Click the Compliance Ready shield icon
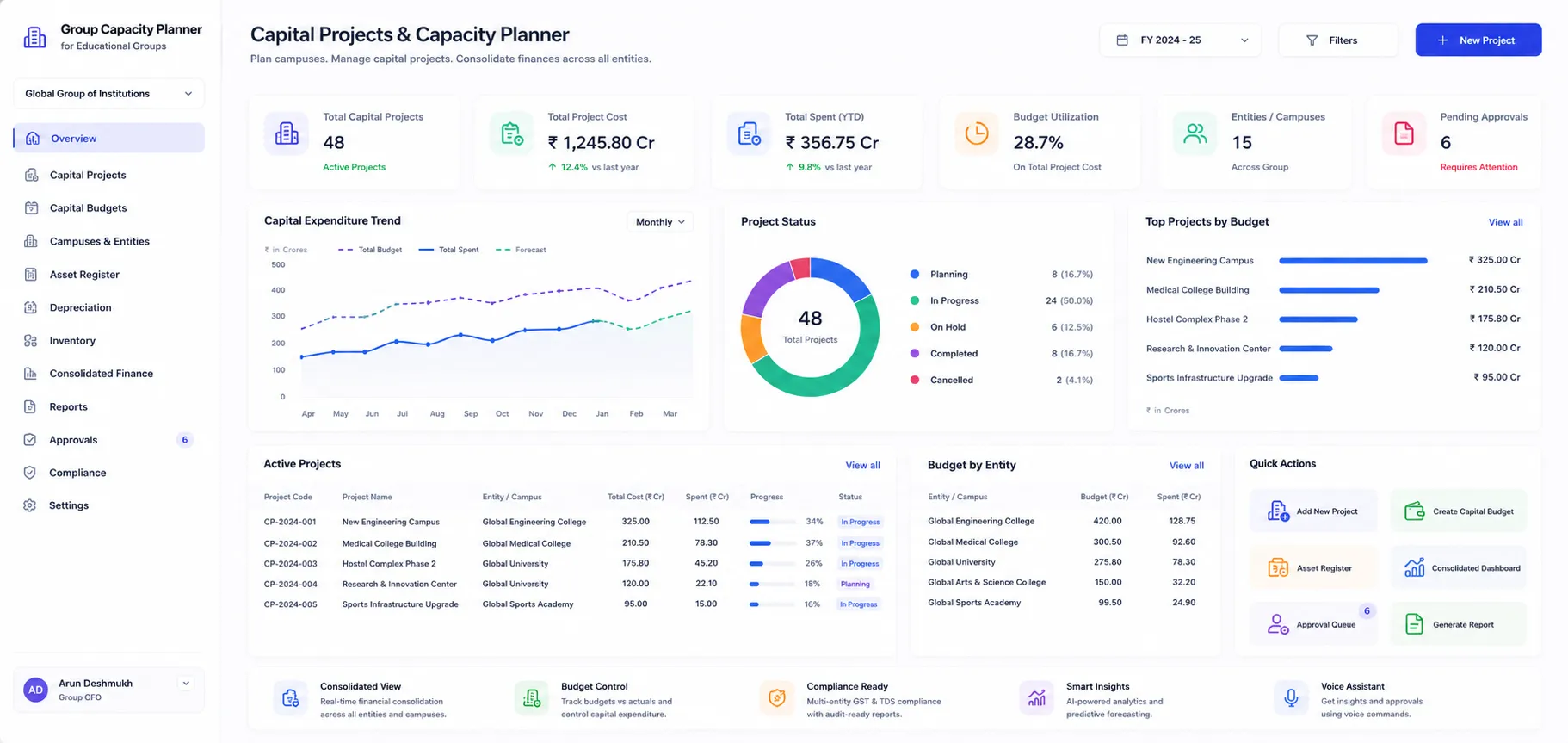The image size is (1568, 743). point(776,697)
